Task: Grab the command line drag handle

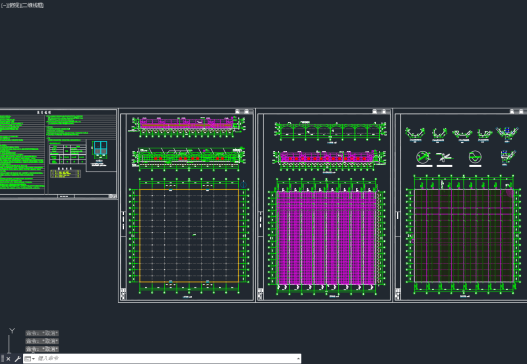Action: click(x=3, y=359)
